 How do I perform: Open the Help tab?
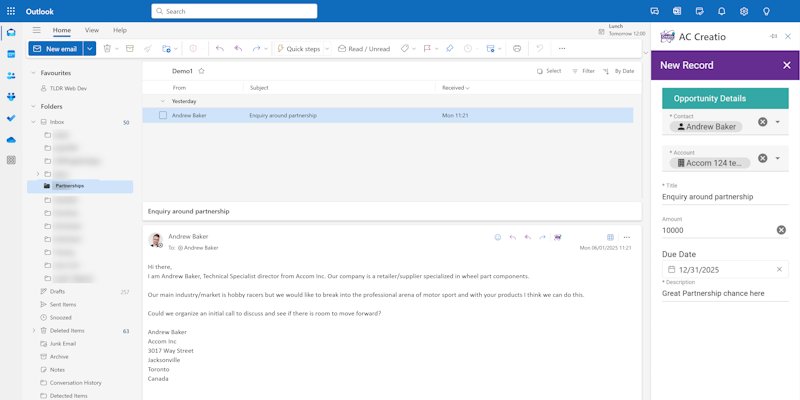120,31
